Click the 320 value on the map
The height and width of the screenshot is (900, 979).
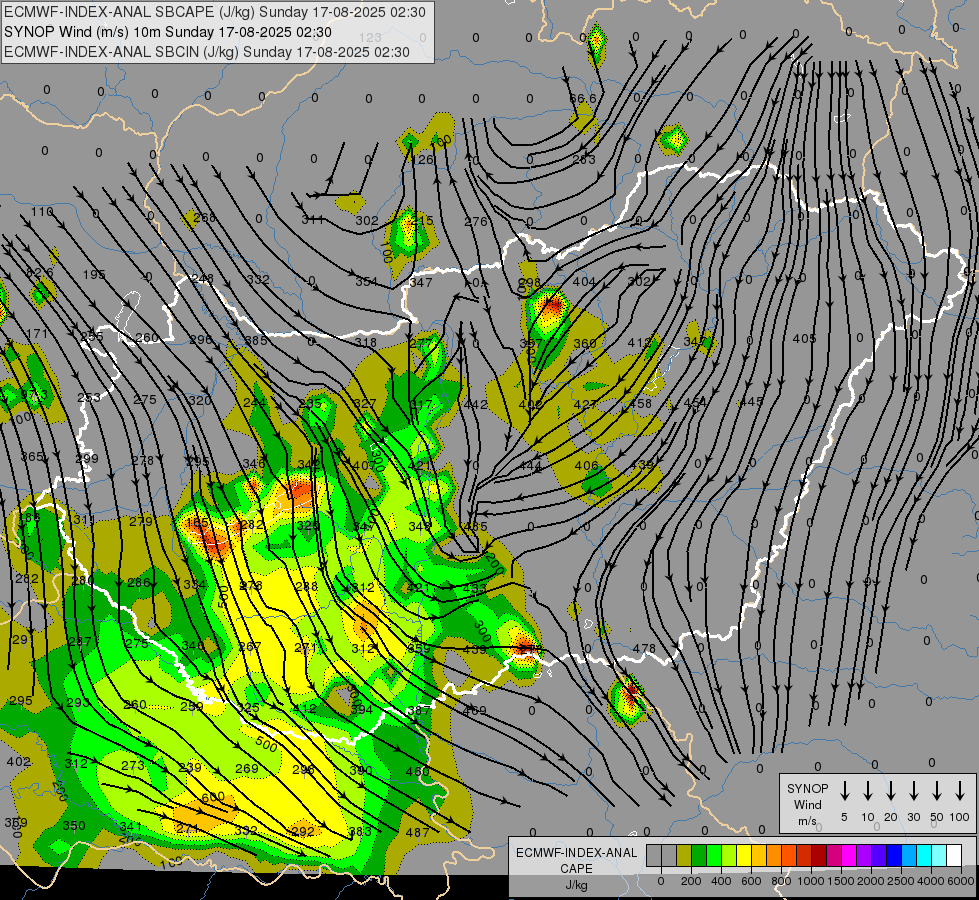tap(200, 400)
